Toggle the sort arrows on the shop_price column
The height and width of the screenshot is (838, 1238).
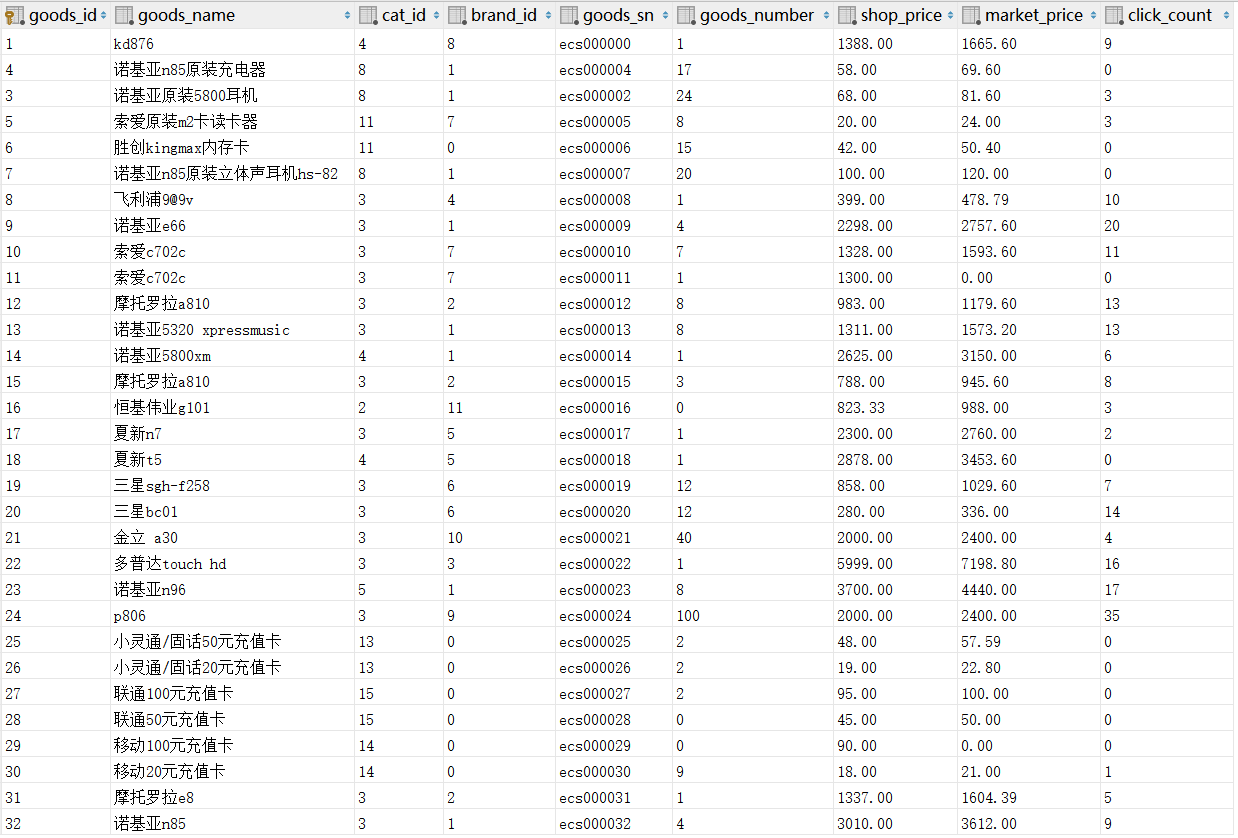point(950,15)
